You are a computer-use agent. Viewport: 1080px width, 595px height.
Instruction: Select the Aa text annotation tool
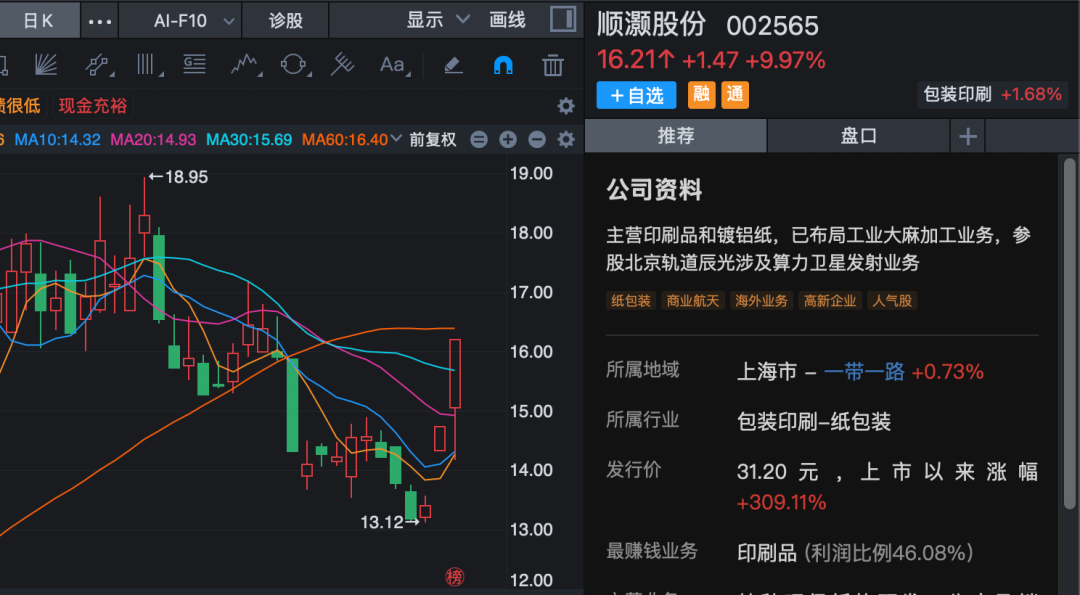[x=393, y=65]
